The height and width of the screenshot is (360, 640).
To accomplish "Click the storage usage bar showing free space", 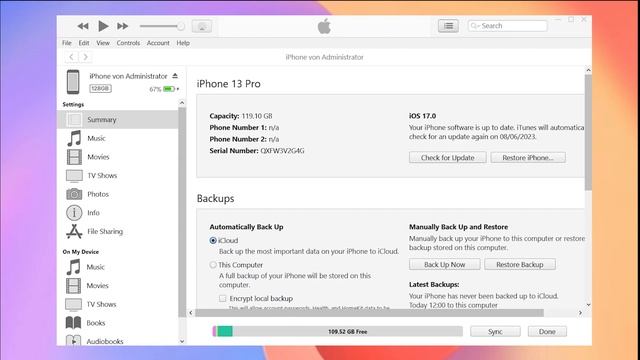I will click(338, 331).
